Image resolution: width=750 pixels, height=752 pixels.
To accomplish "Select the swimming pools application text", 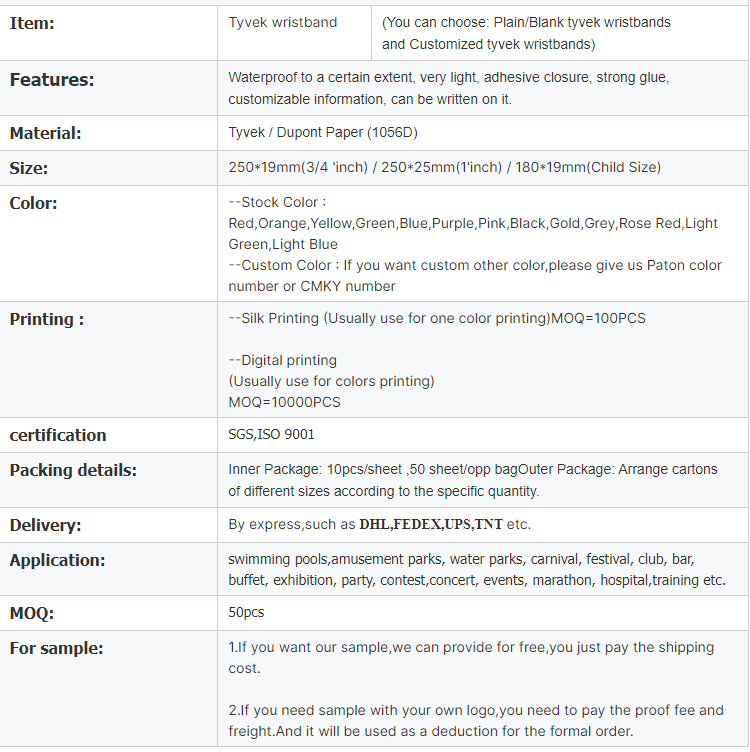I will [477, 570].
